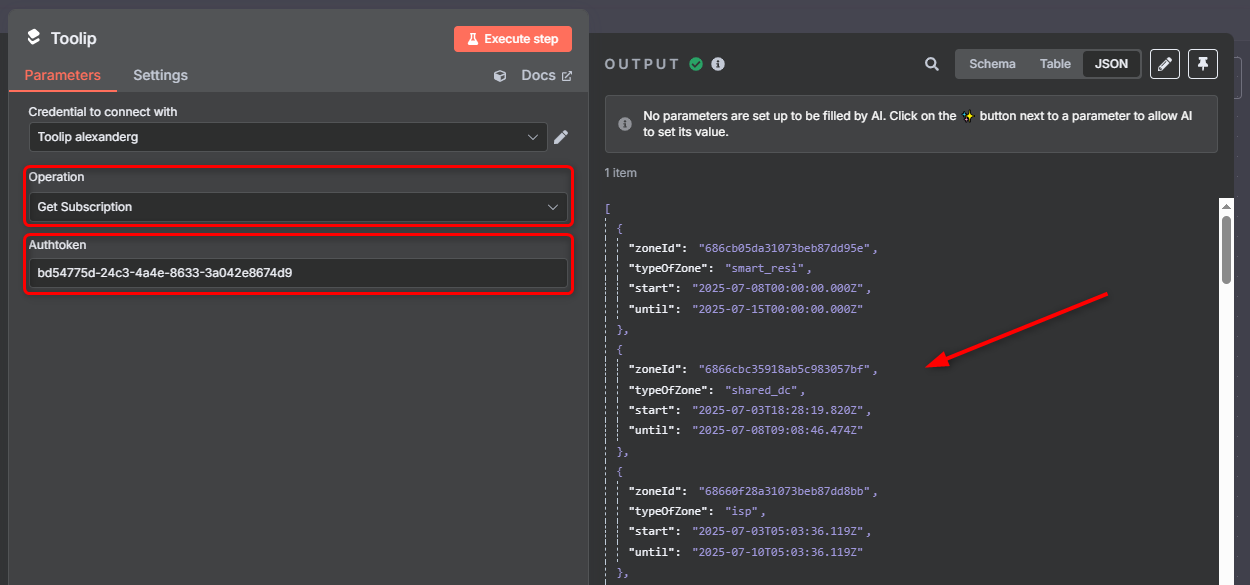Click the output panel vertical scrollbar
Viewport: 1250px width, 585px height.
click(x=1226, y=250)
